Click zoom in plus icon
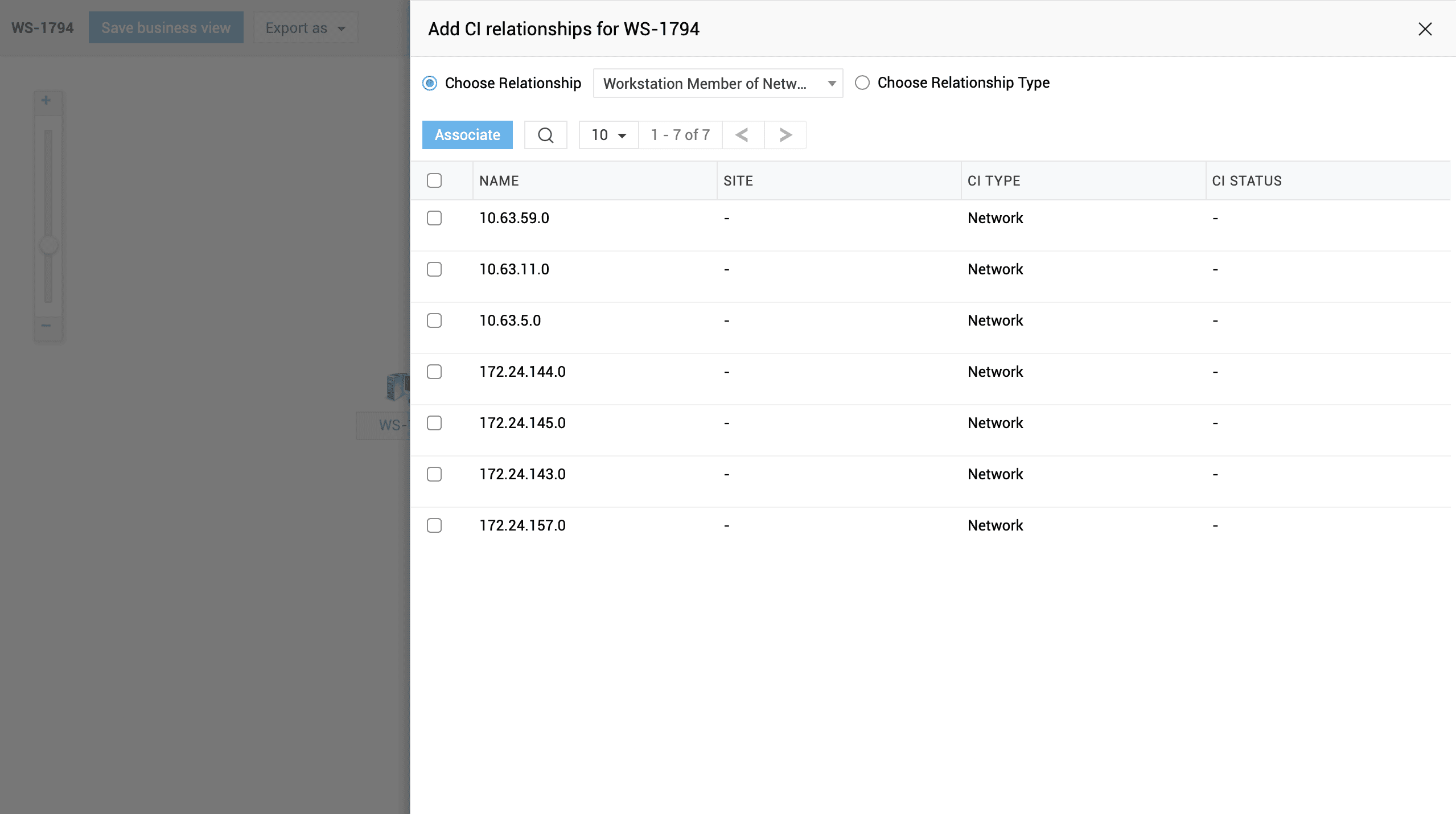 click(47, 101)
